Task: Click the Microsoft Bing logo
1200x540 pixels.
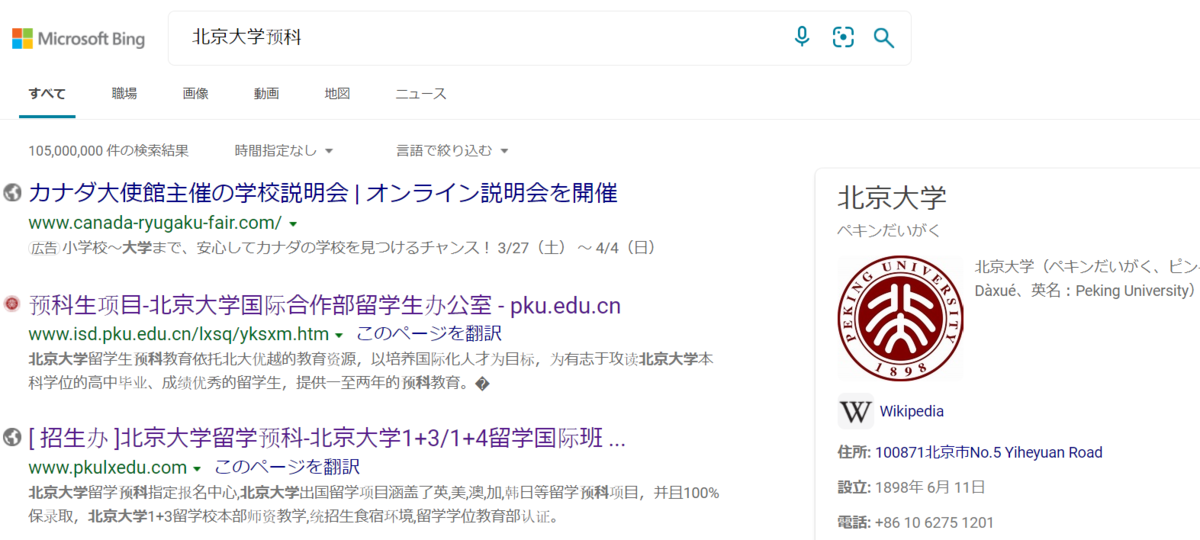Action: 78,39
